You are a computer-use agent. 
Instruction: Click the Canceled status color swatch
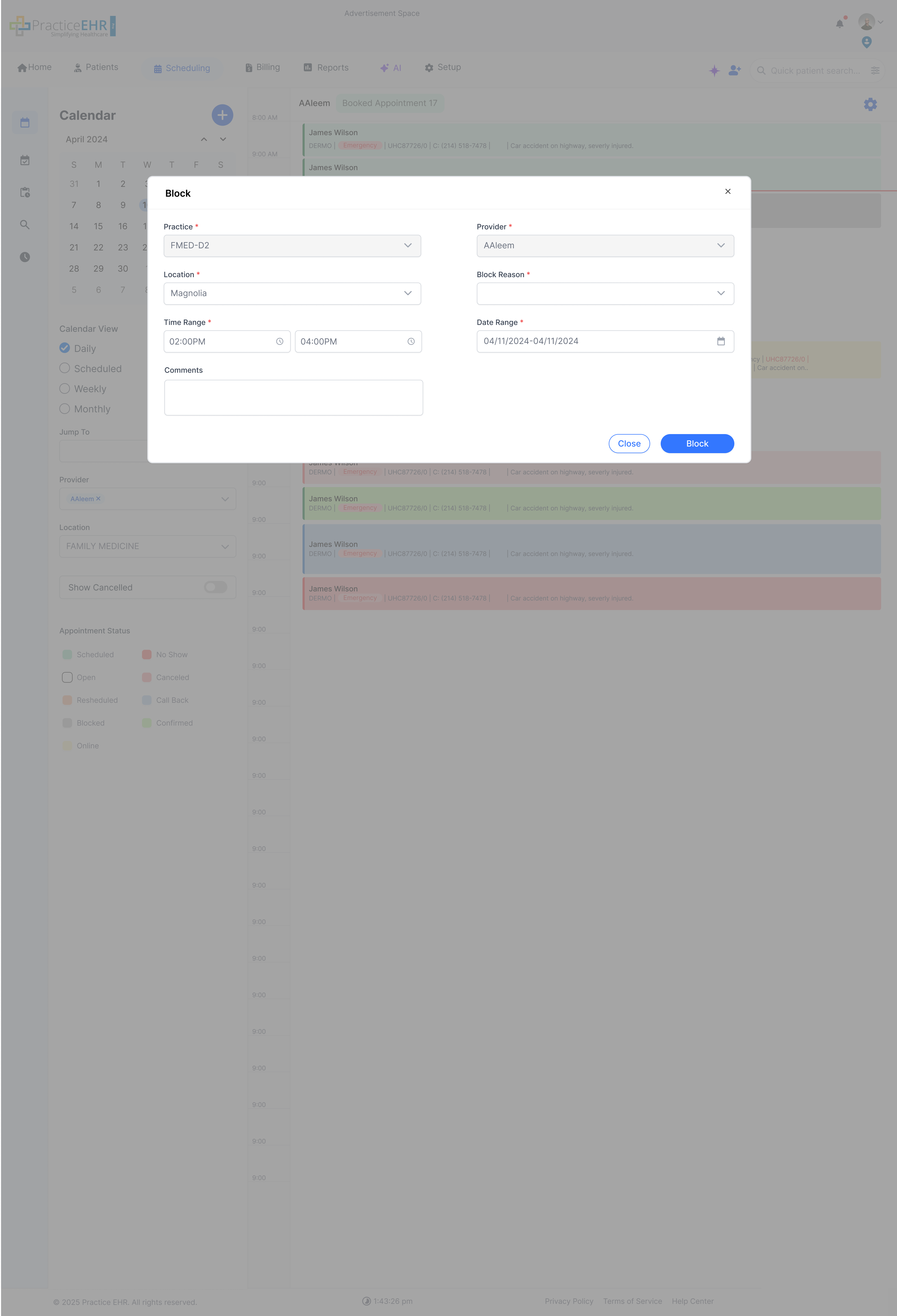(x=147, y=677)
